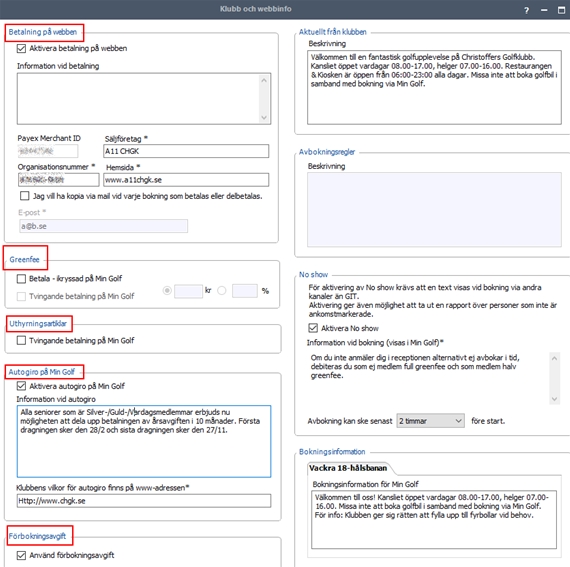Open the 2 timmar cancellation dropdown
The width and height of the screenshot is (570, 567).
430,421
